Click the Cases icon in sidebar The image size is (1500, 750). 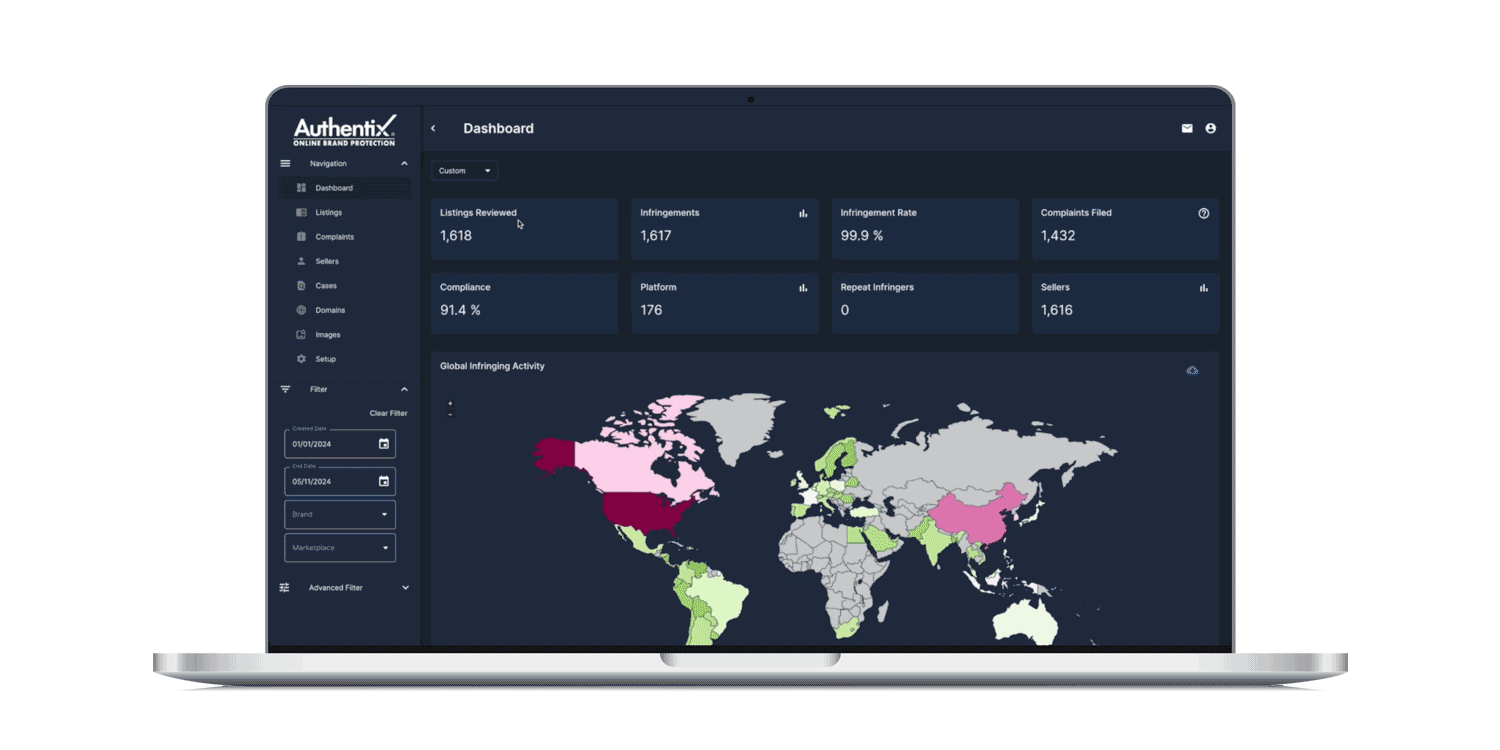coord(301,286)
